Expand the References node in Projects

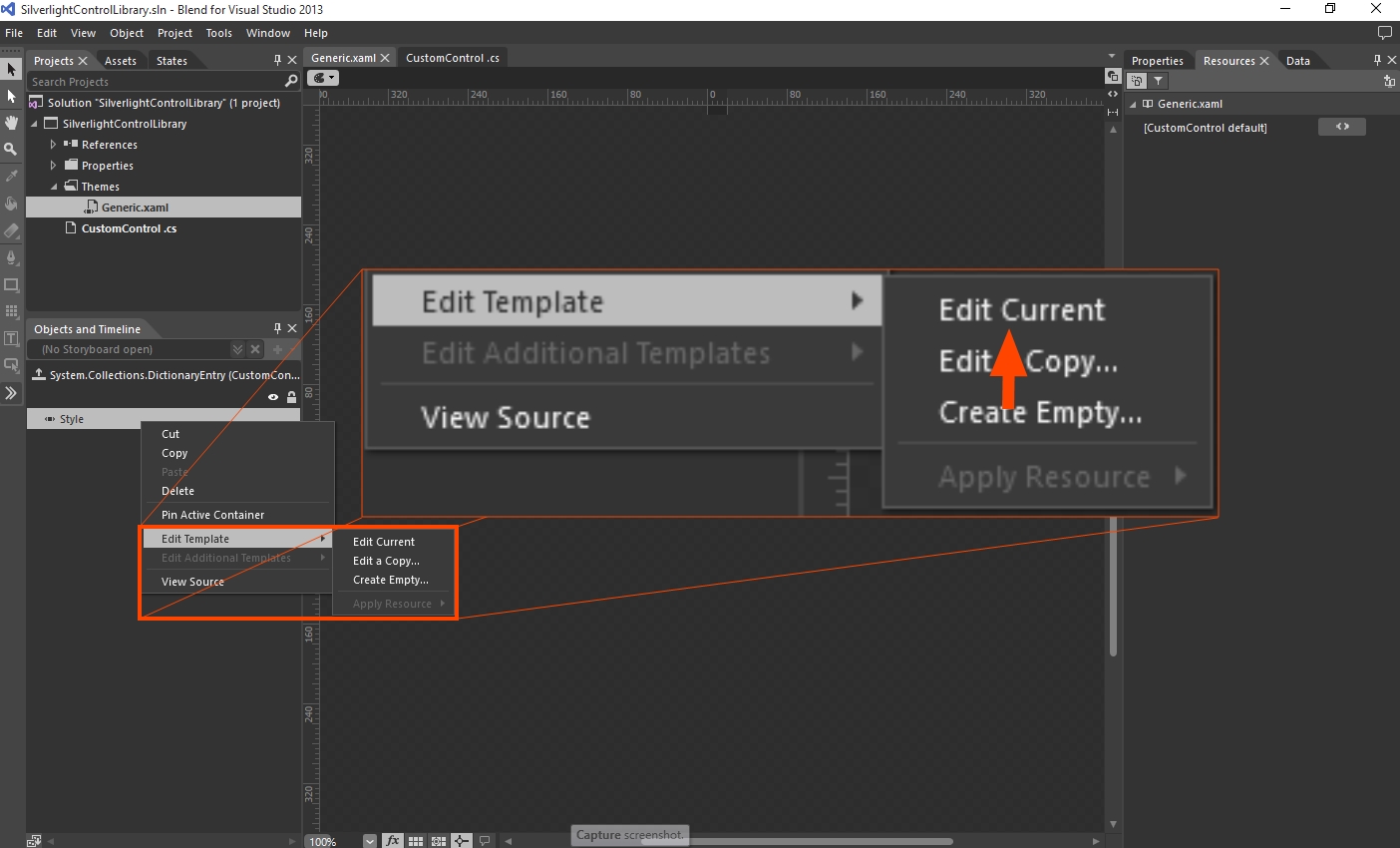(x=54, y=145)
